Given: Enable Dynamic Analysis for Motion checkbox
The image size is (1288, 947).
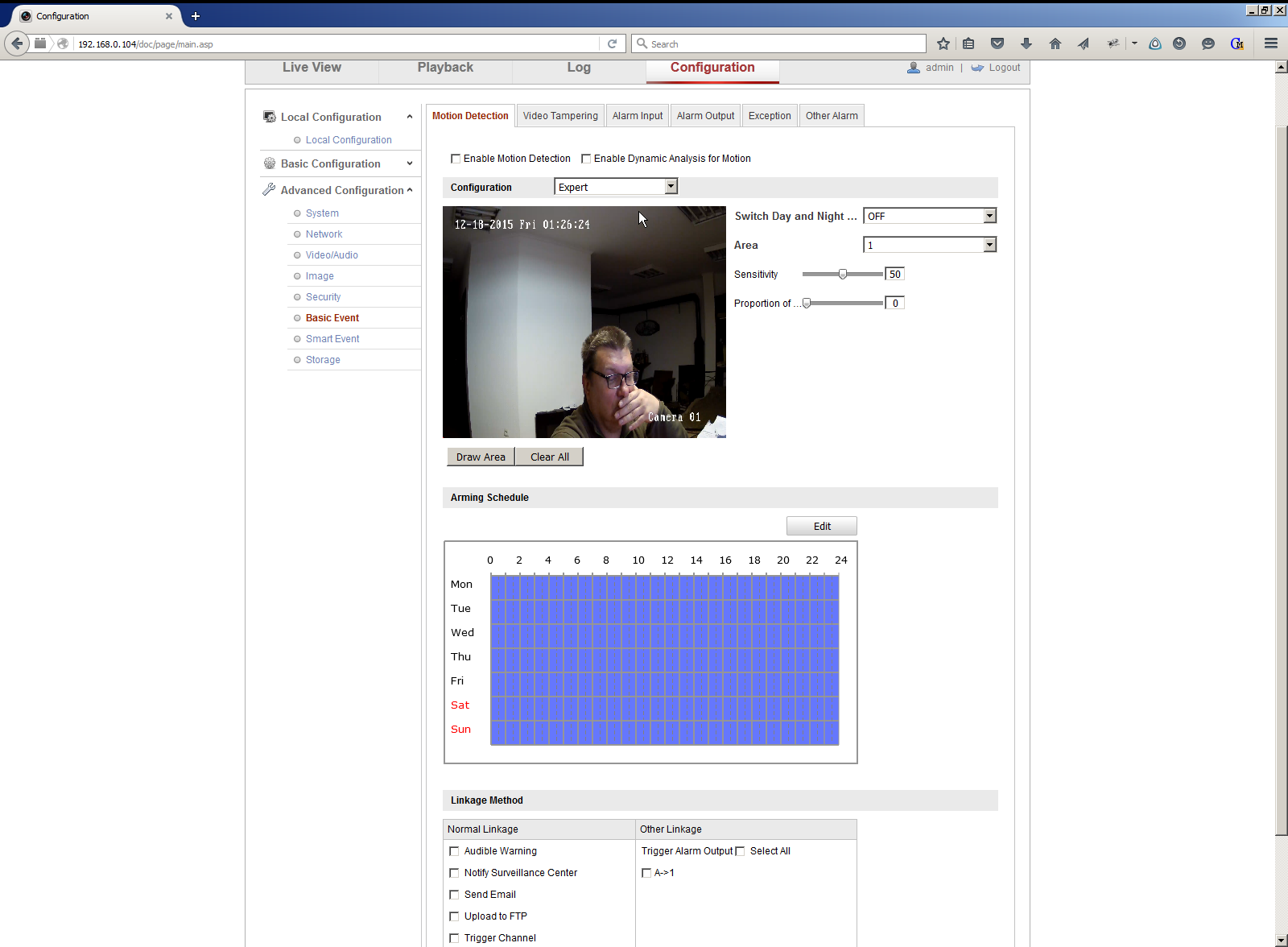Looking at the screenshot, I should pos(586,159).
